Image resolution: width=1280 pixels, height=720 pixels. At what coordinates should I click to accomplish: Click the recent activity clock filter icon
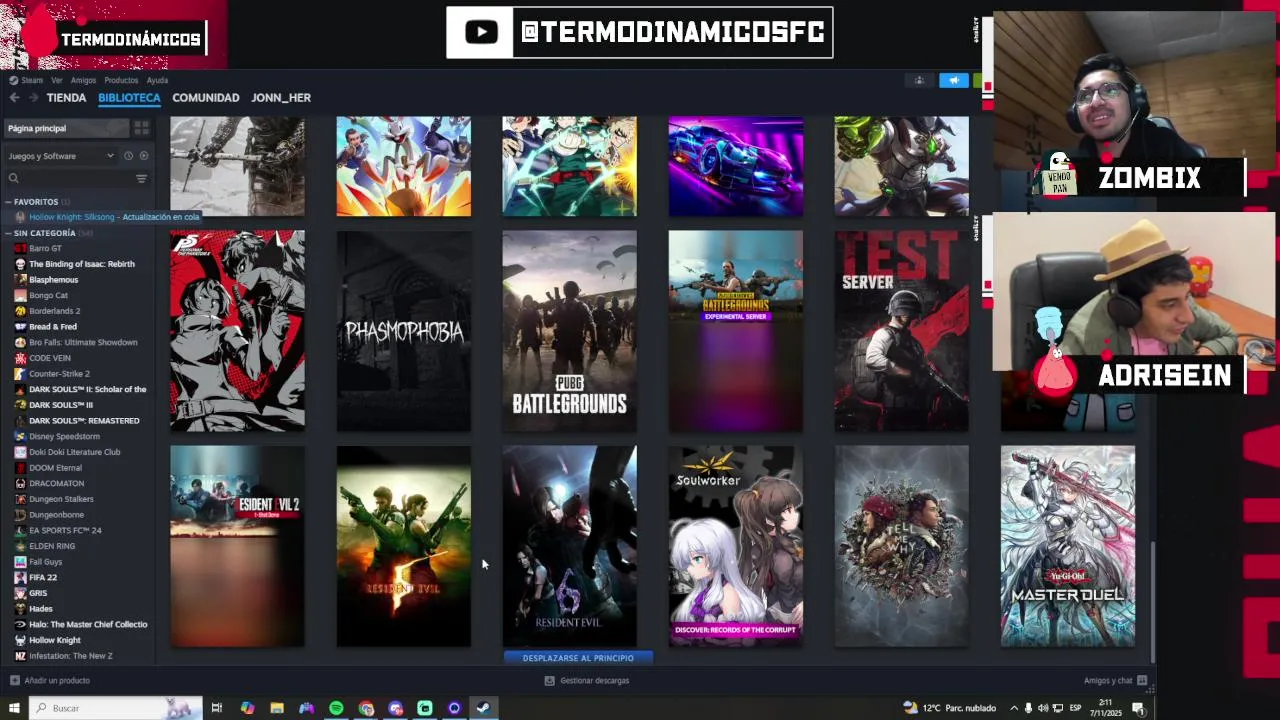tap(128, 156)
